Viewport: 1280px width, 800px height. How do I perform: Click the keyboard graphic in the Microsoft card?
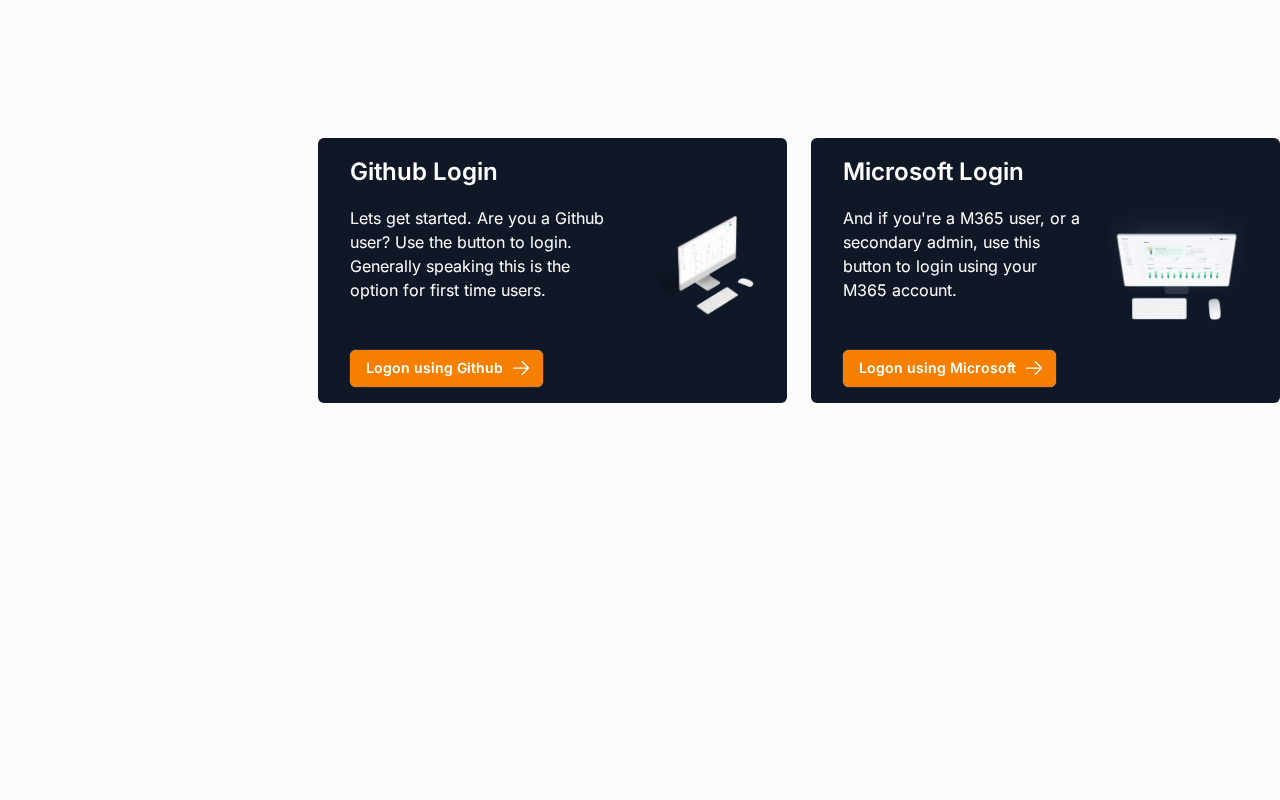click(x=1159, y=309)
